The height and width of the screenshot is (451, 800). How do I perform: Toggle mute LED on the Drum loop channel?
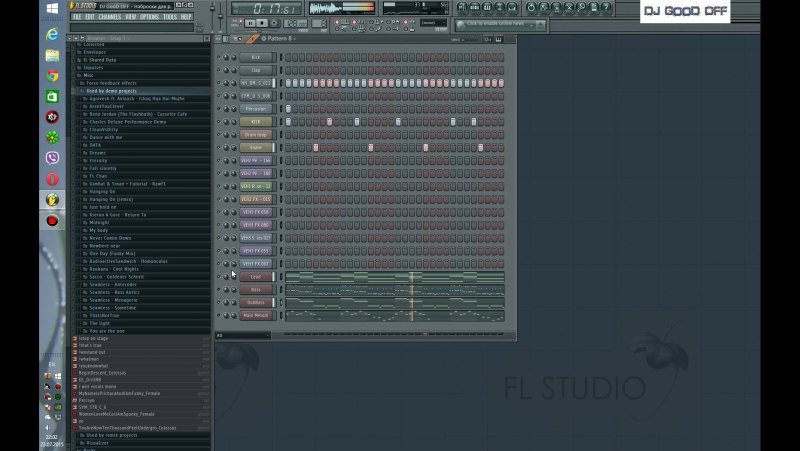(x=219, y=135)
